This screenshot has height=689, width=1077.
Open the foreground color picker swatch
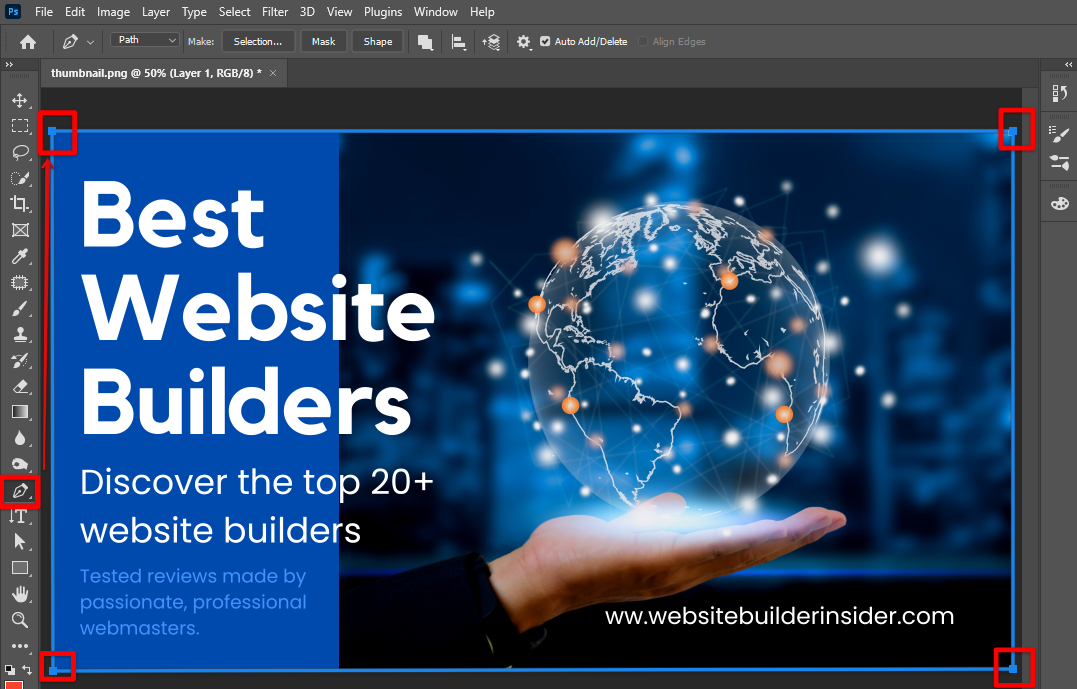[x=14, y=685]
